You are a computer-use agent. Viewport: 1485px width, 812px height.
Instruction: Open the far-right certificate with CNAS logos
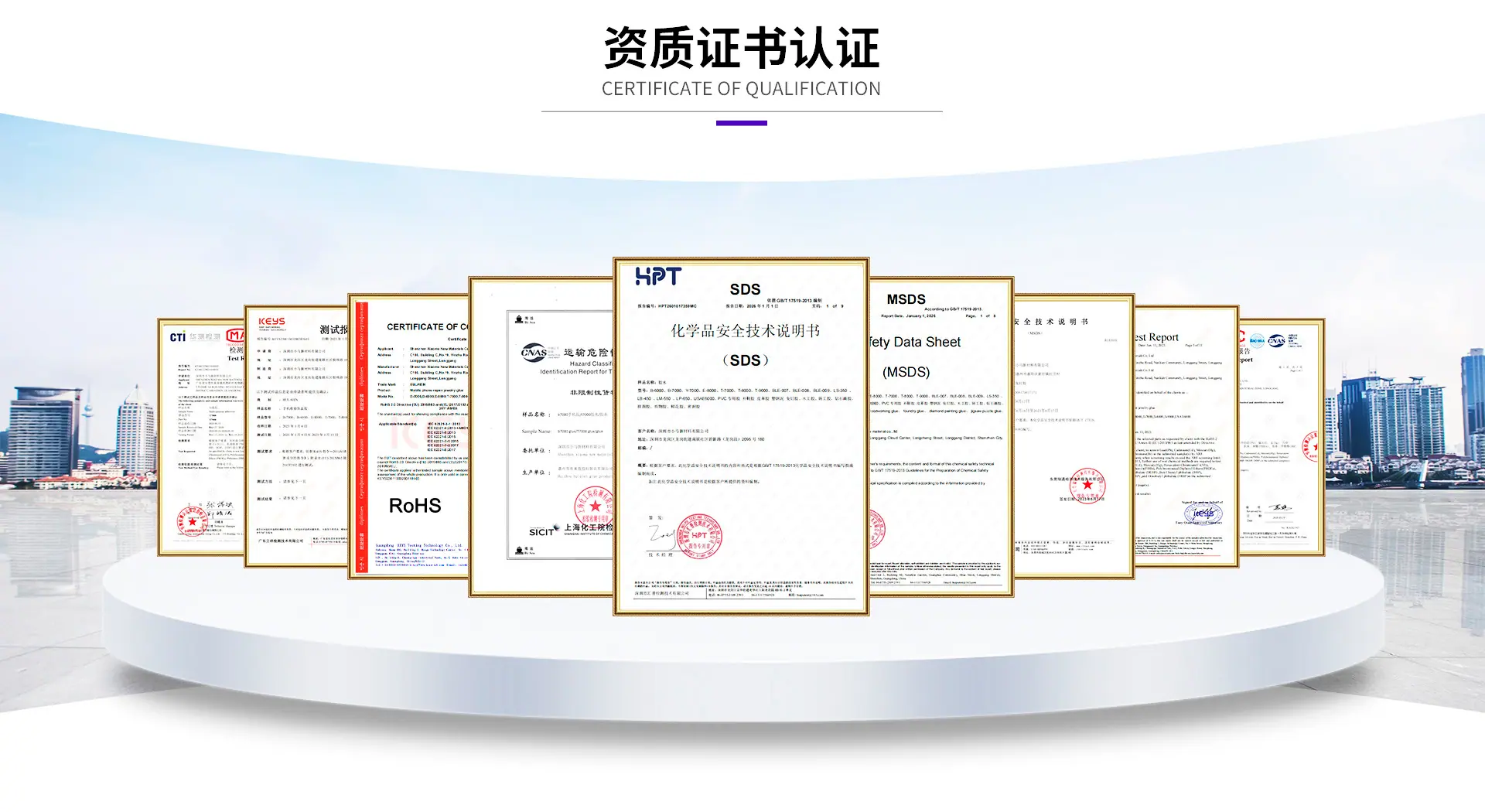coord(1282,437)
